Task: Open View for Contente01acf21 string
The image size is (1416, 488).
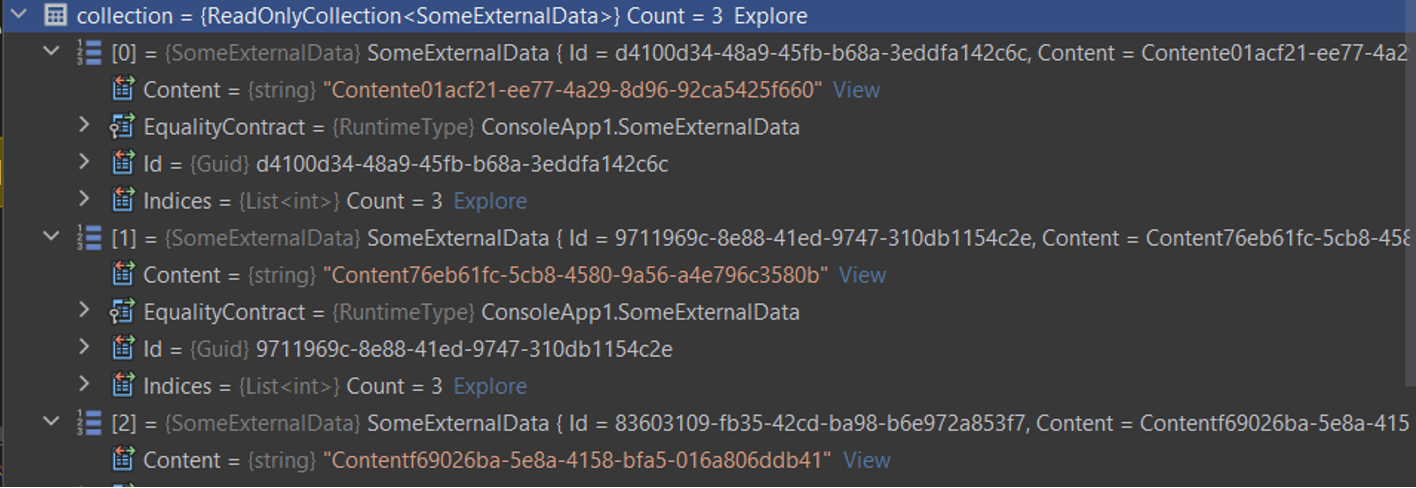Action: (856, 90)
